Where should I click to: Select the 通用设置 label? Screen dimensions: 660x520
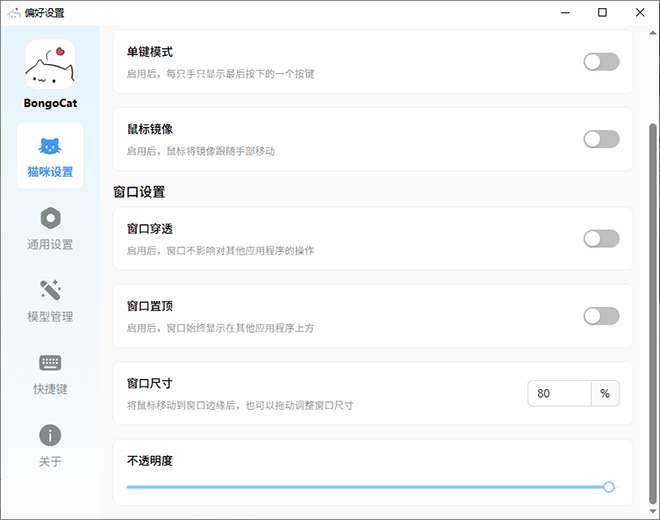[x=50, y=244]
